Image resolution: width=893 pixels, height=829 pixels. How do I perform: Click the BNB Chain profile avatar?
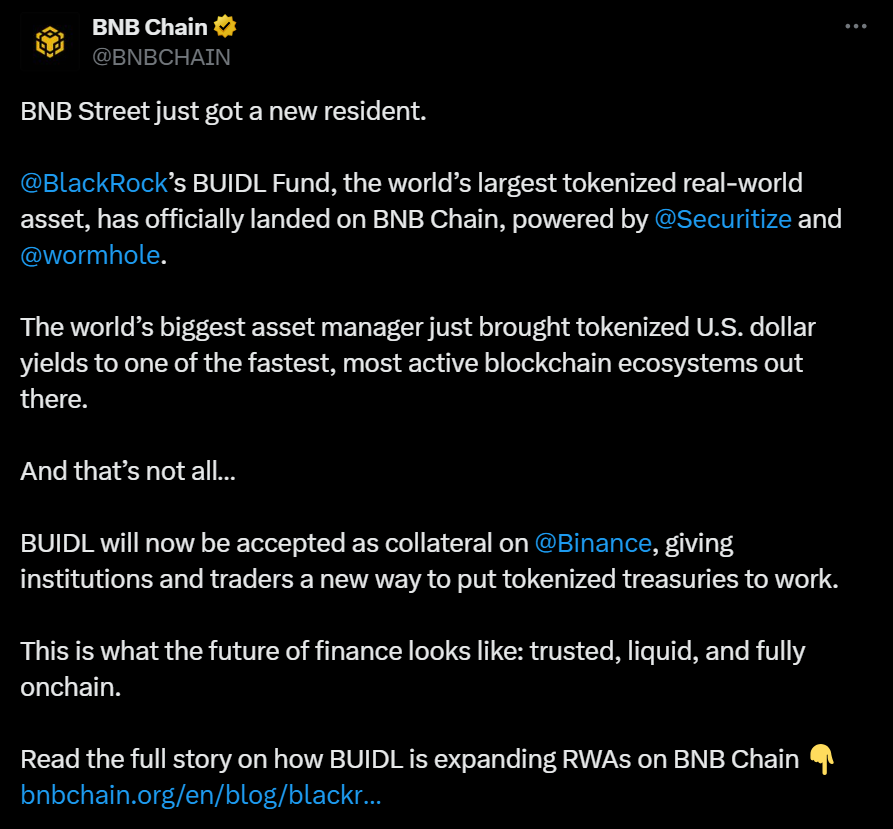point(50,41)
